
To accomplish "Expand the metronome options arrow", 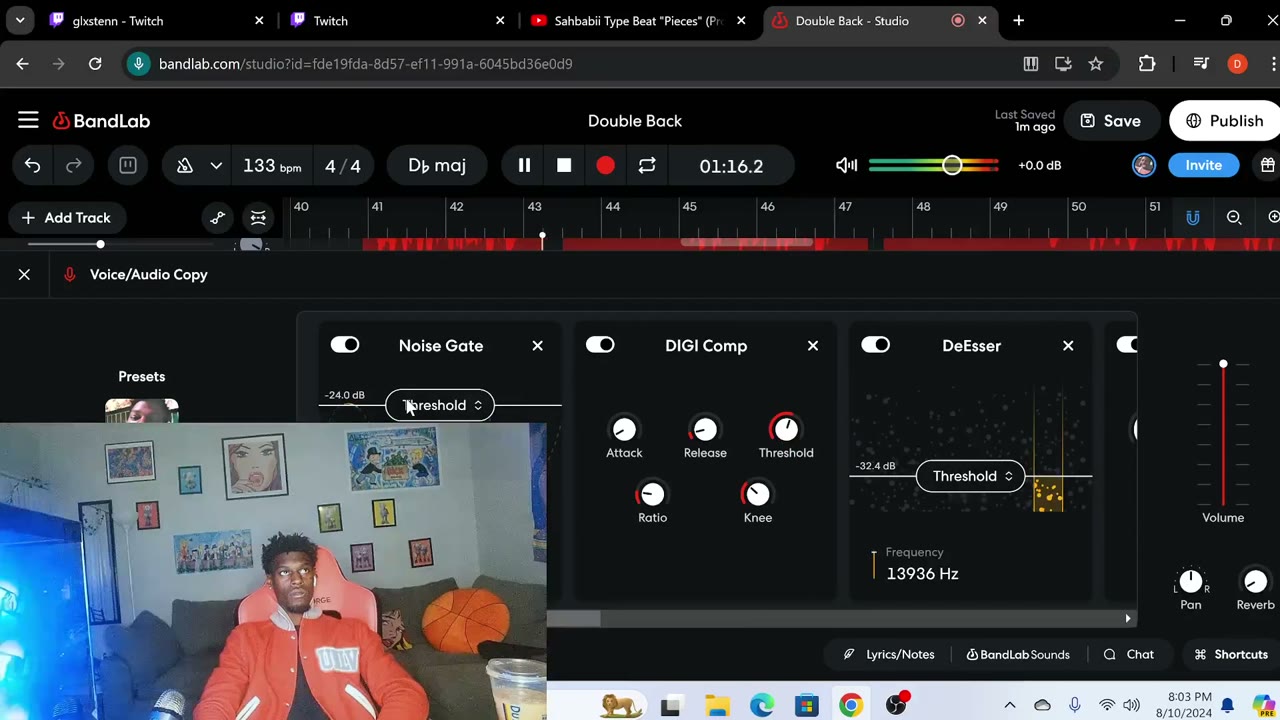I will pyautogui.click(x=216, y=166).
